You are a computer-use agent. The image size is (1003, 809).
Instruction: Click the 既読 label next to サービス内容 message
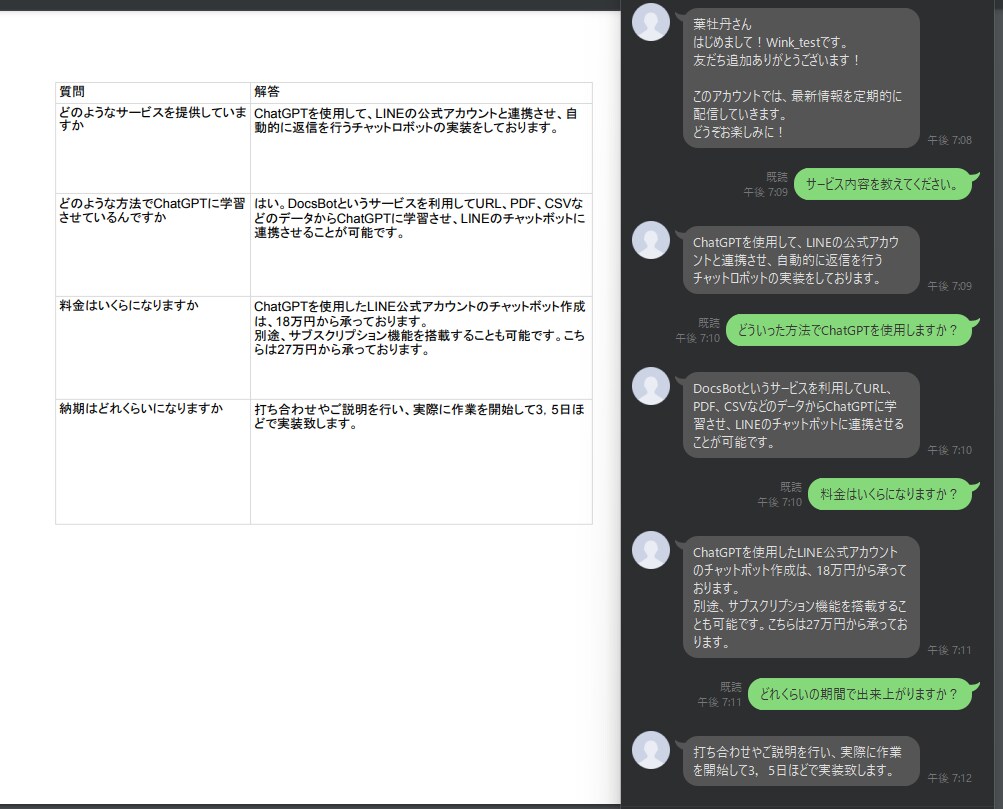tap(777, 177)
